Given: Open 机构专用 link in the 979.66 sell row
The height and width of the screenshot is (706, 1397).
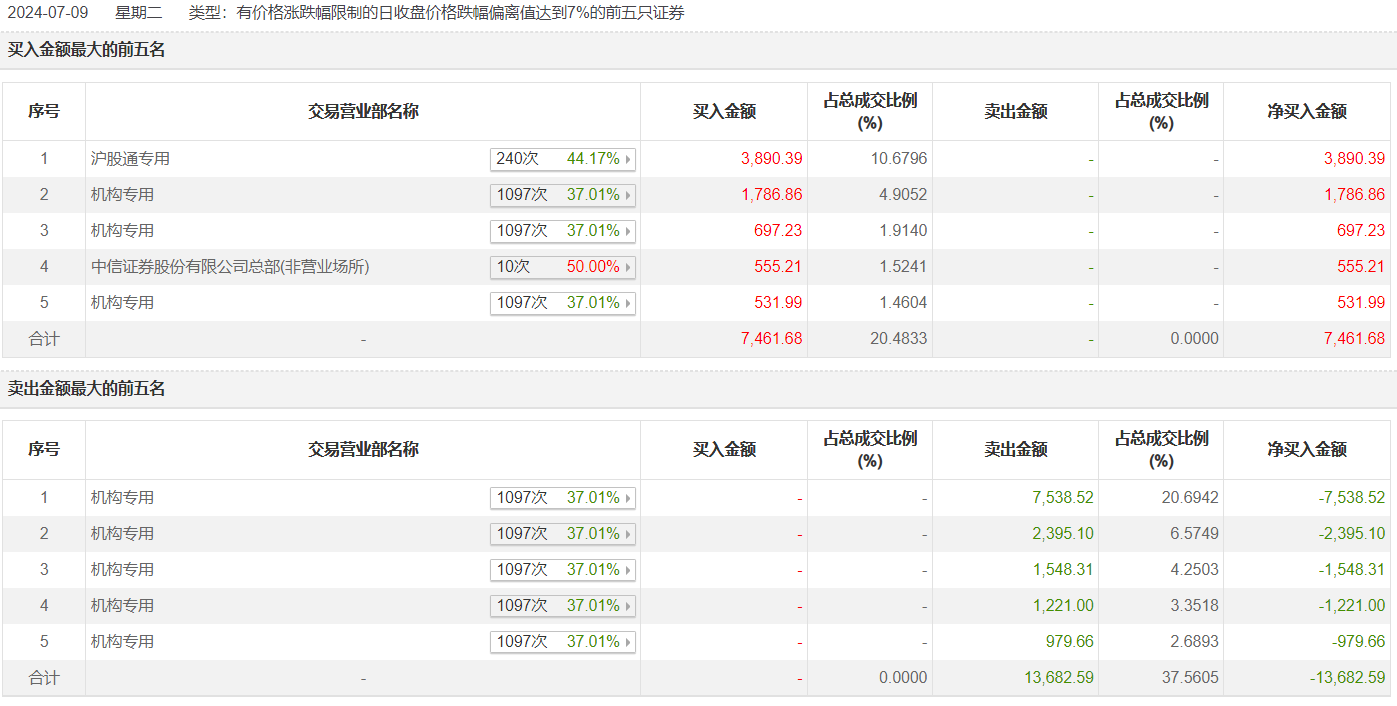Looking at the screenshot, I should [122, 642].
